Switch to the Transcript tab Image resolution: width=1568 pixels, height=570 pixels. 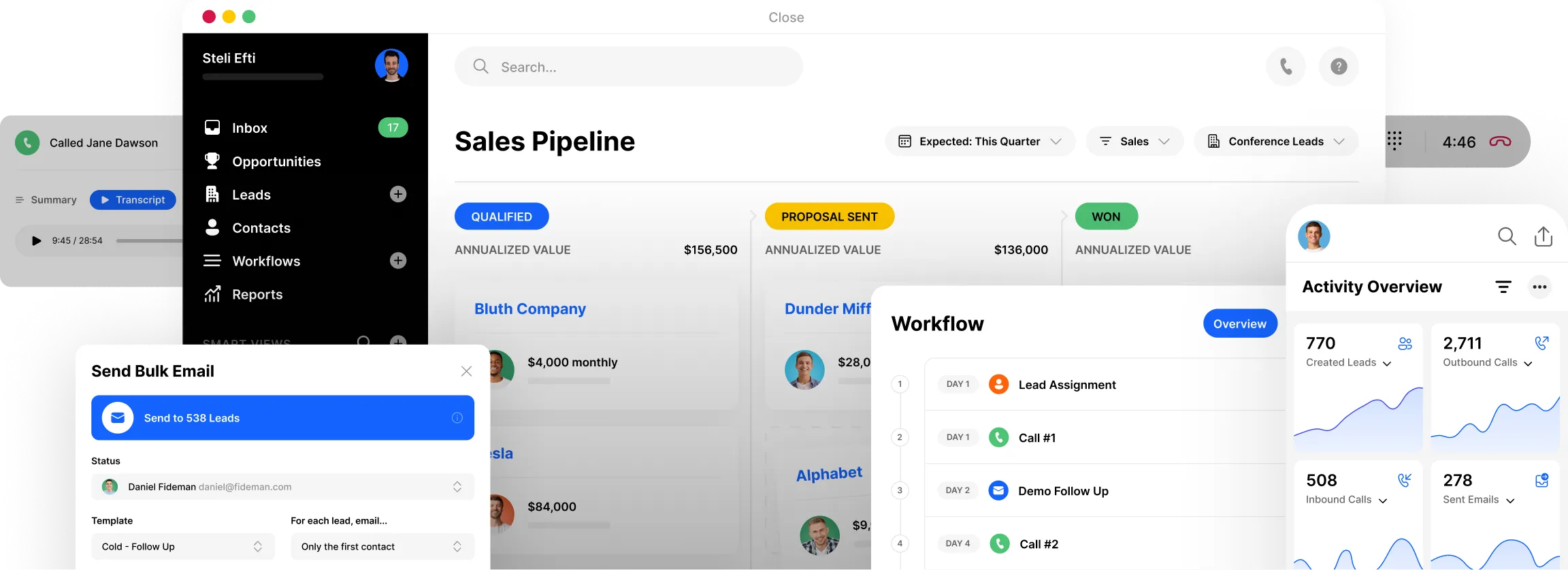133,200
